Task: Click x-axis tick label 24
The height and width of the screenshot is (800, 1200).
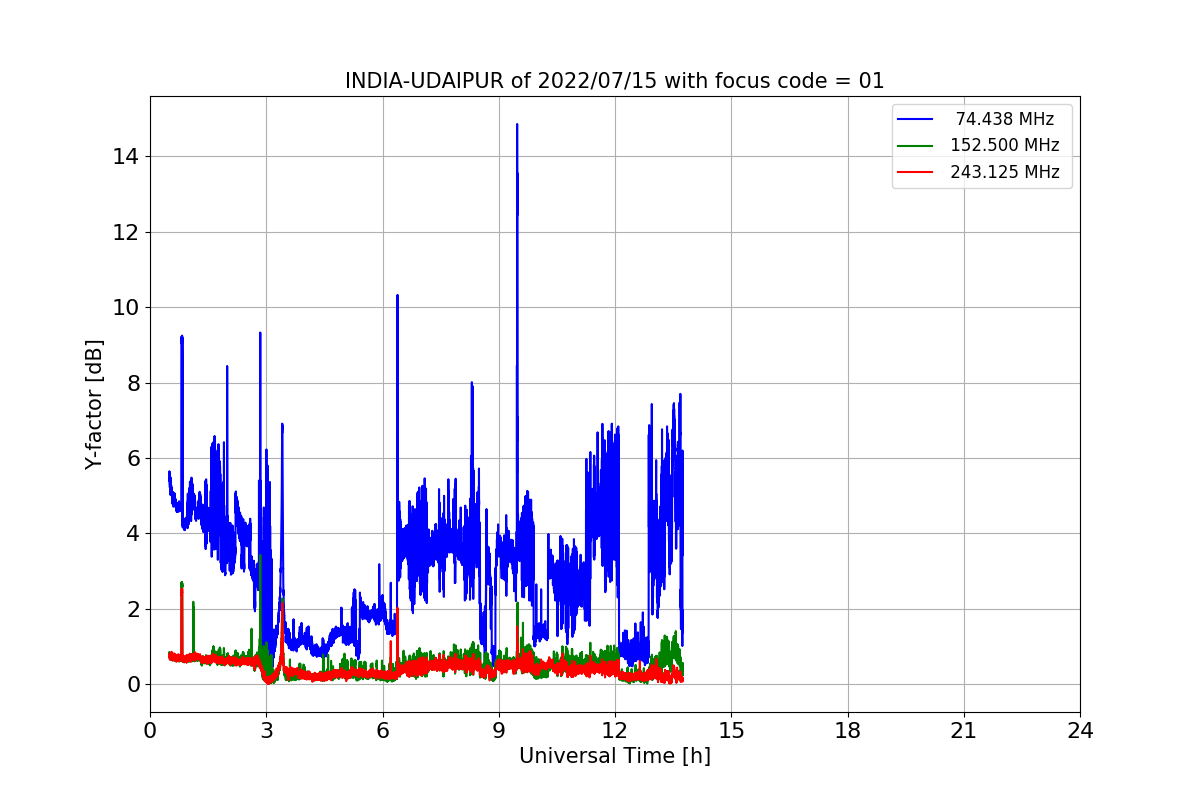Action: pyautogui.click(x=1080, y=731)
